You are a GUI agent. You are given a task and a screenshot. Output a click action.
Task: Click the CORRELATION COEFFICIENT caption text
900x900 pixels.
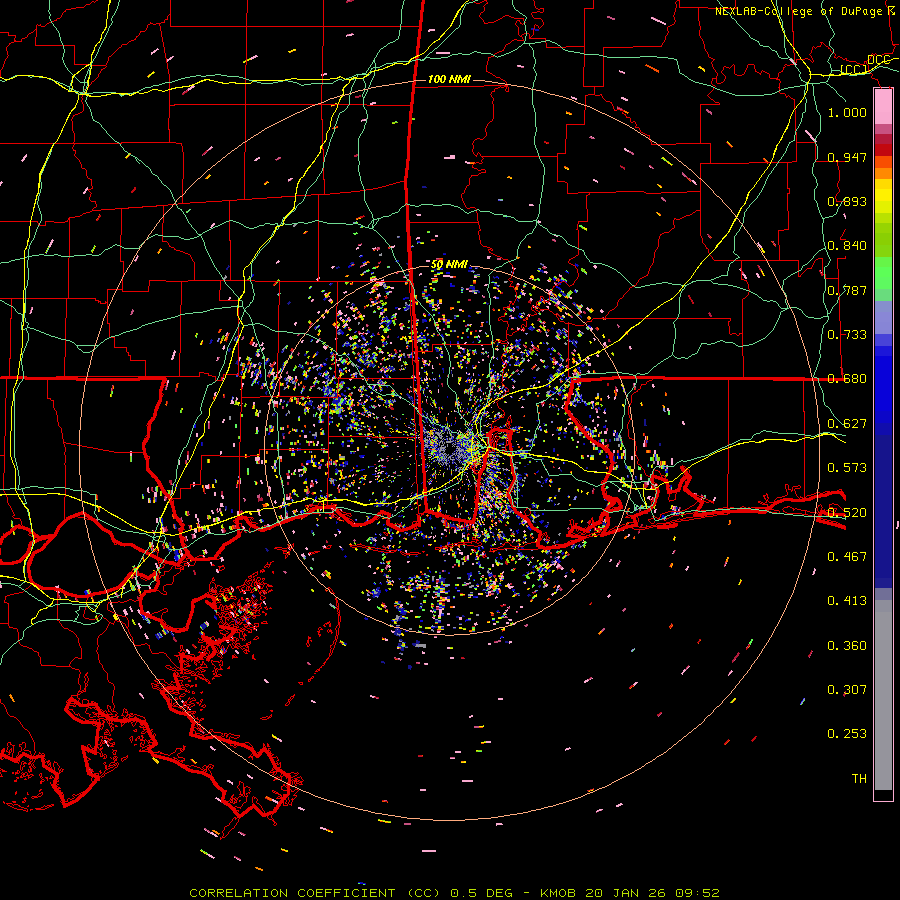[292, 893]
